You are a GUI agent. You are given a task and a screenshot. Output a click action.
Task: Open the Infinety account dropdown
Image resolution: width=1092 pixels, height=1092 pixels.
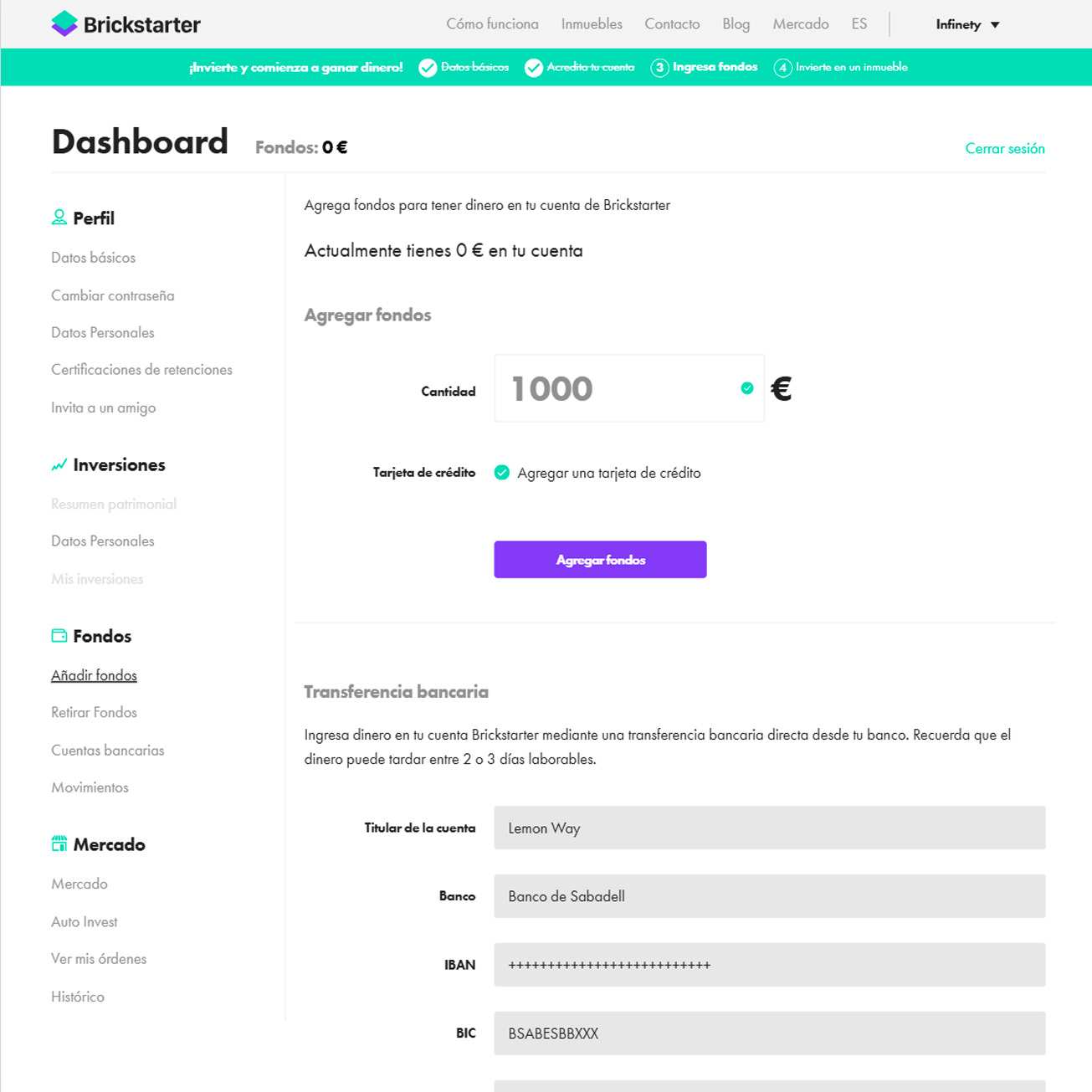(x=967, y=24)
